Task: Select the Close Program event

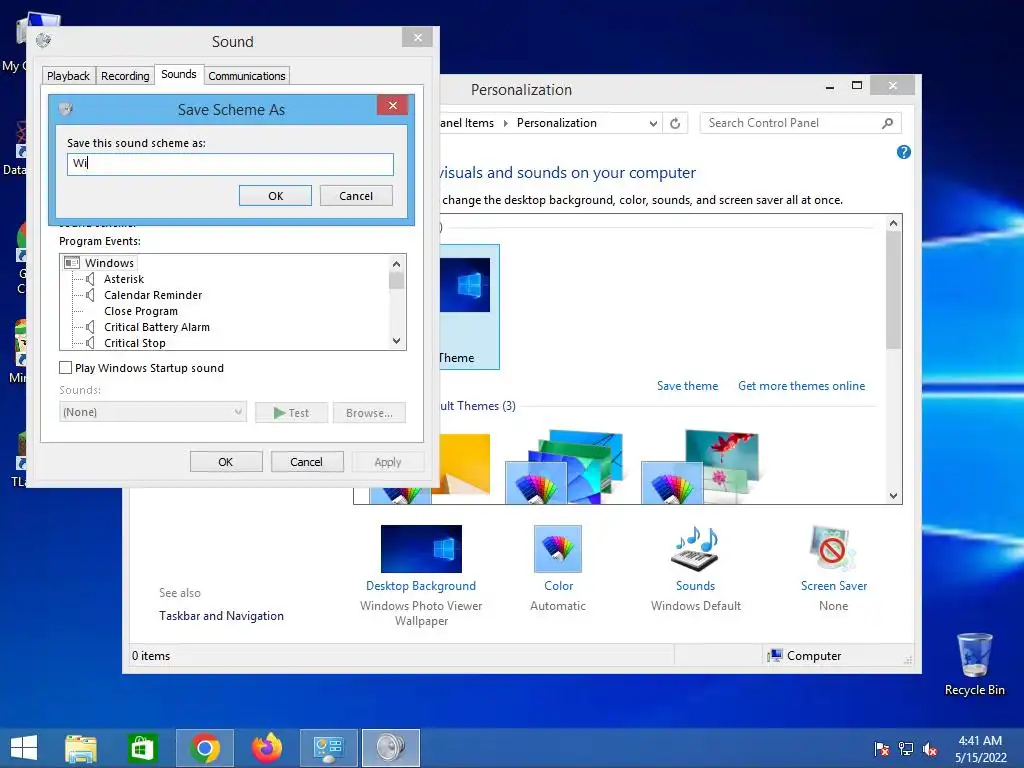Action: click(141, 312)
